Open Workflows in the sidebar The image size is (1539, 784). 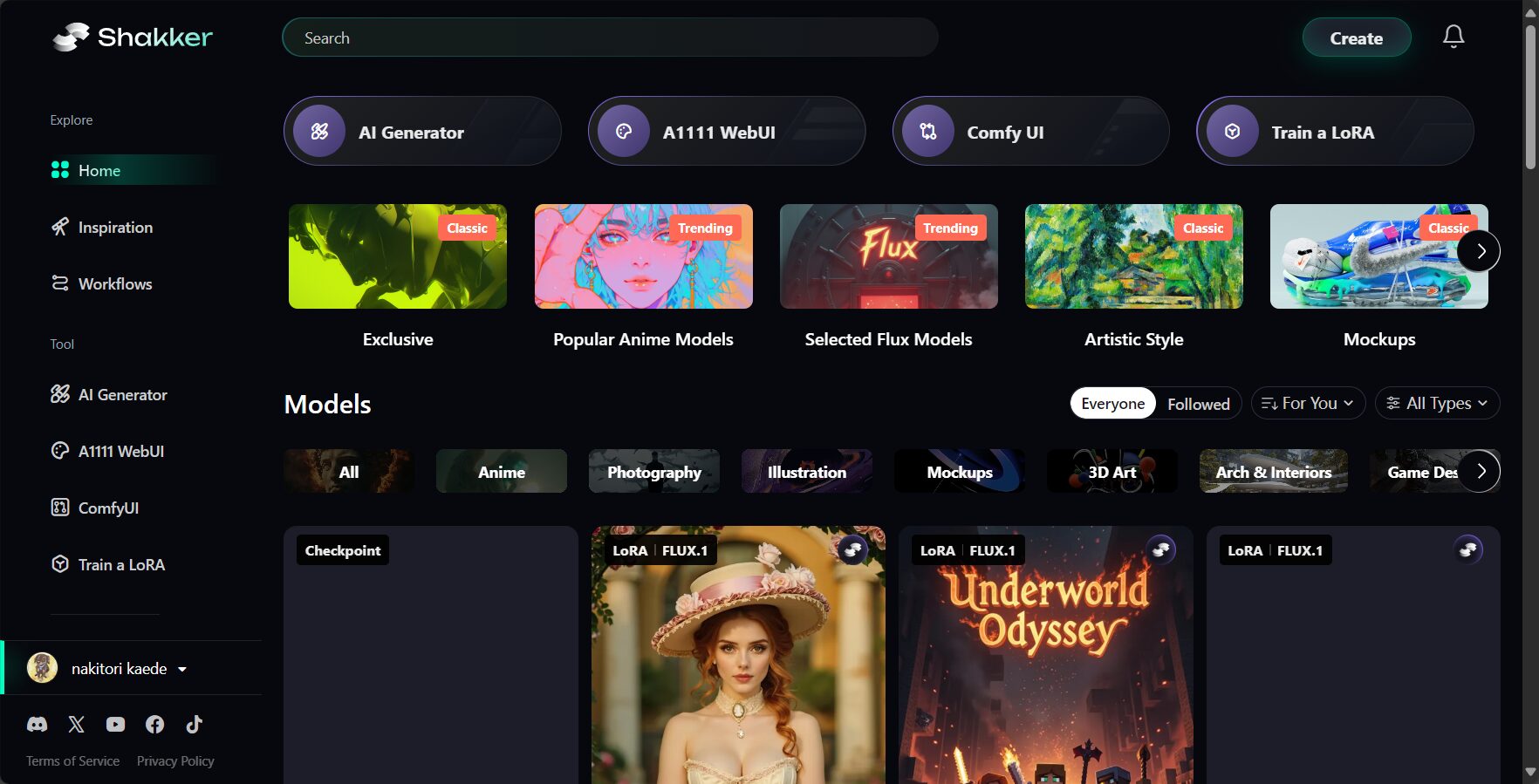(115, 283)
